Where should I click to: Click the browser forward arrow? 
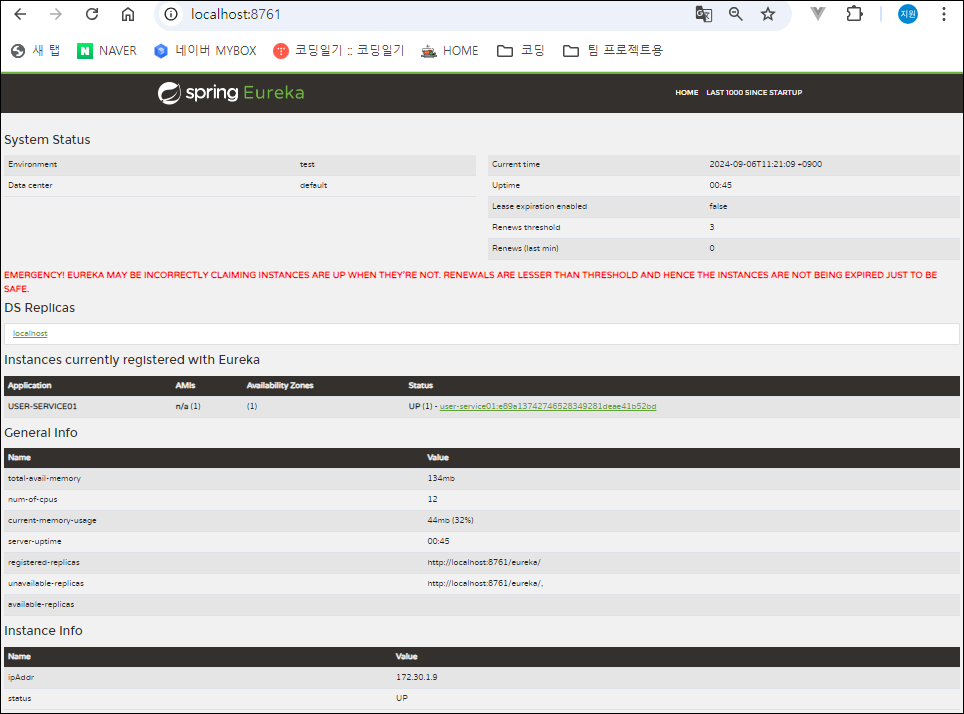(x=56, y=14)
